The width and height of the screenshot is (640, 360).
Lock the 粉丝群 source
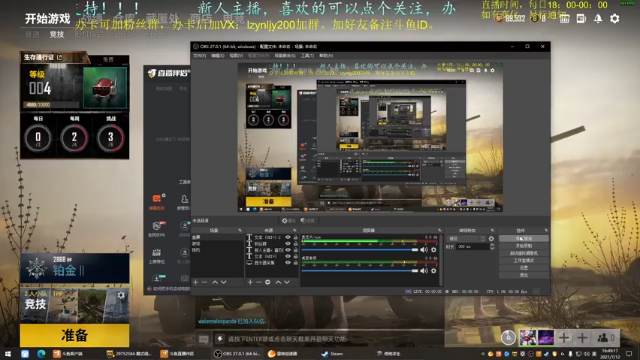[x=296, y=244]
